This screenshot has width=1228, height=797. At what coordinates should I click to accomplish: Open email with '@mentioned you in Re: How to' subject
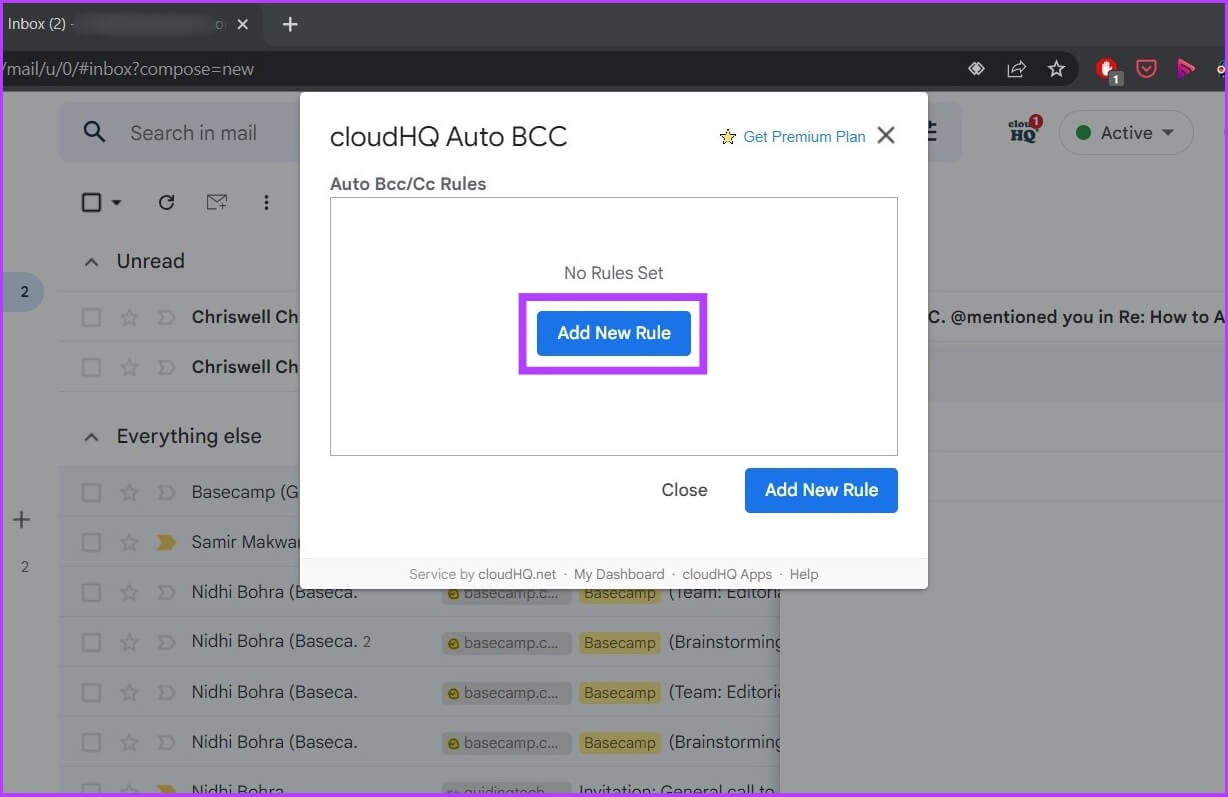pyautogui.click(x=1078, y=317)
